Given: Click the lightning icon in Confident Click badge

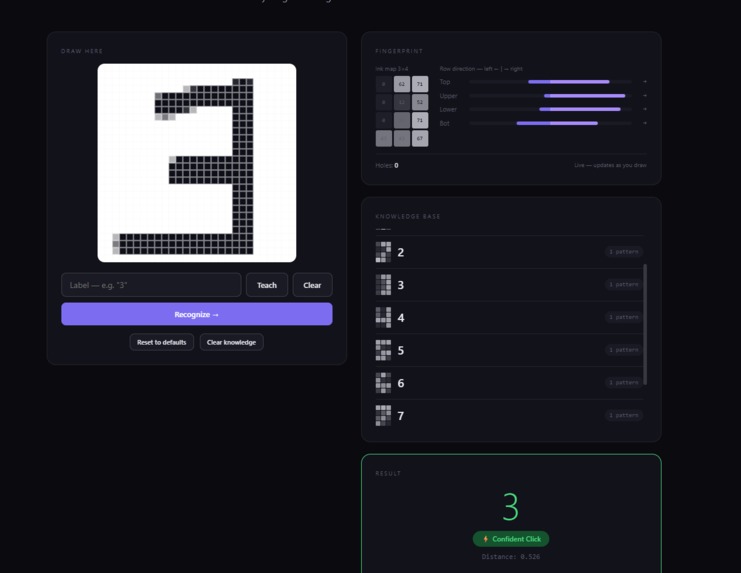Looking at the screenshot, I should coord(485,539).
